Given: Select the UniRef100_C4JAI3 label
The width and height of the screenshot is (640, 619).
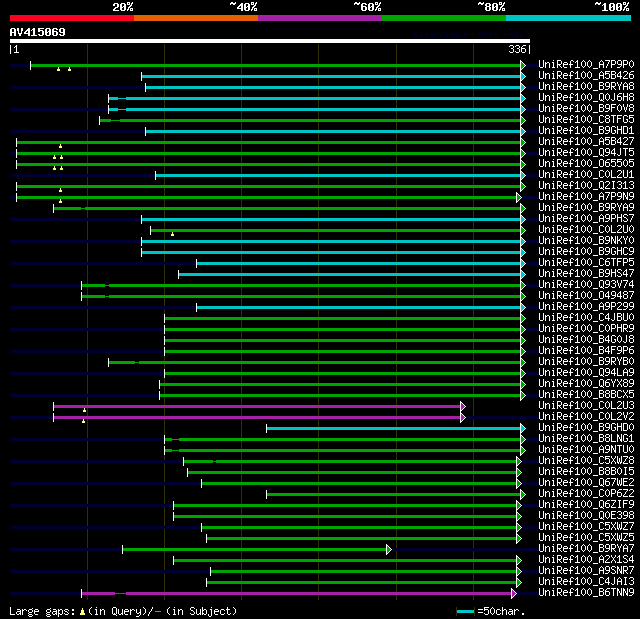Looking at the screenshot, I should 586,582.
